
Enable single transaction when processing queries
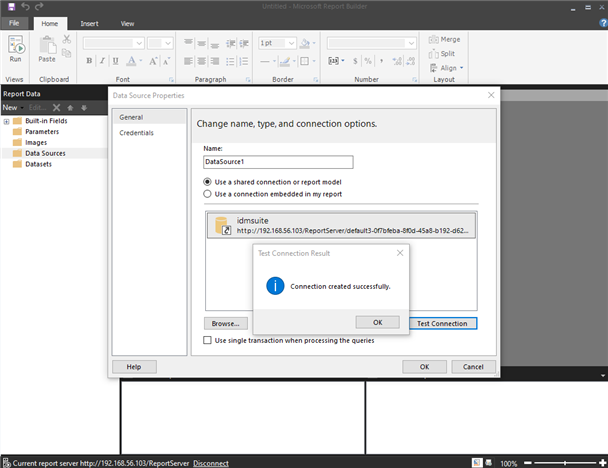[x=208, y=340]
